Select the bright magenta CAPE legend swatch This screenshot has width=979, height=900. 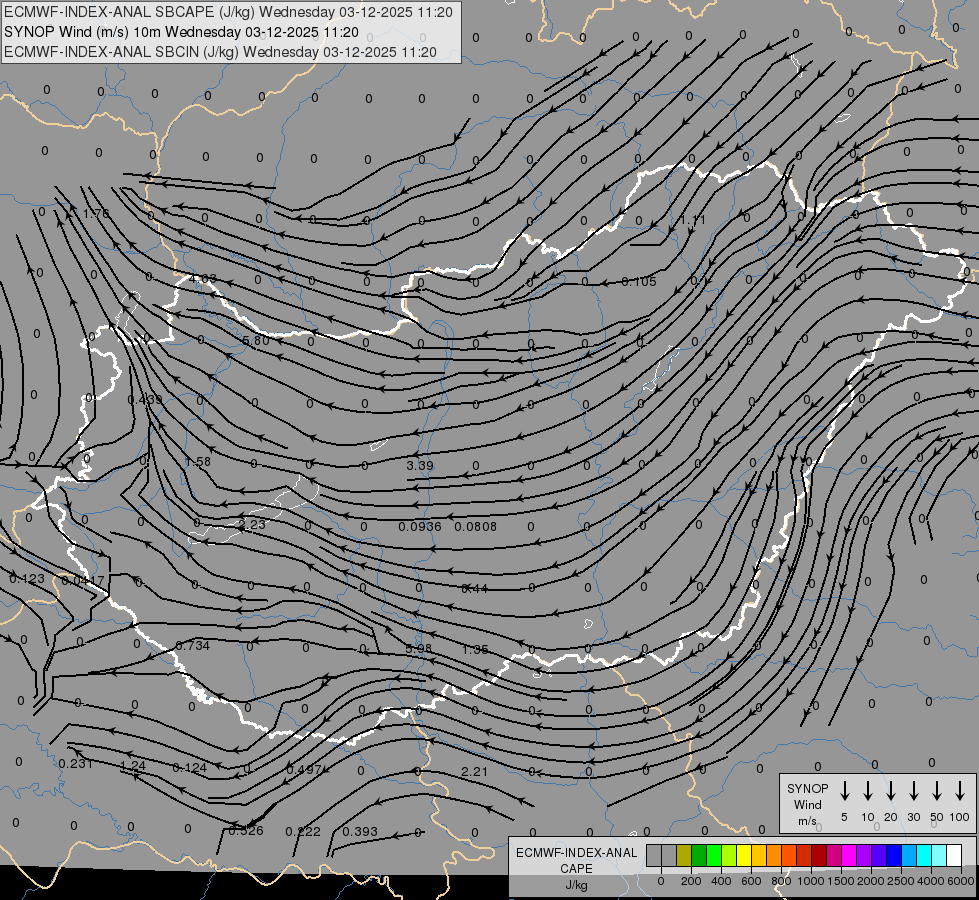pyautogui.click(x=849, y=855)
